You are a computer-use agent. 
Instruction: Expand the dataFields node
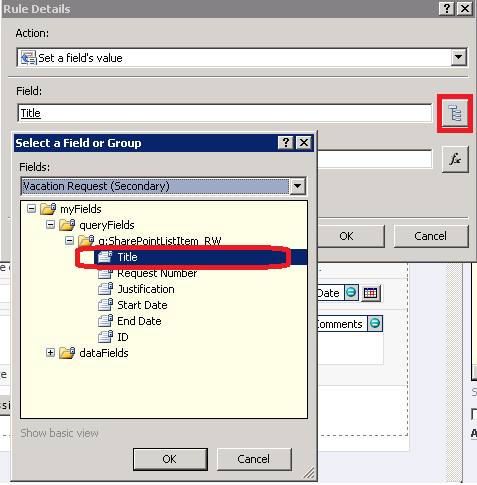tap(50, 352)
